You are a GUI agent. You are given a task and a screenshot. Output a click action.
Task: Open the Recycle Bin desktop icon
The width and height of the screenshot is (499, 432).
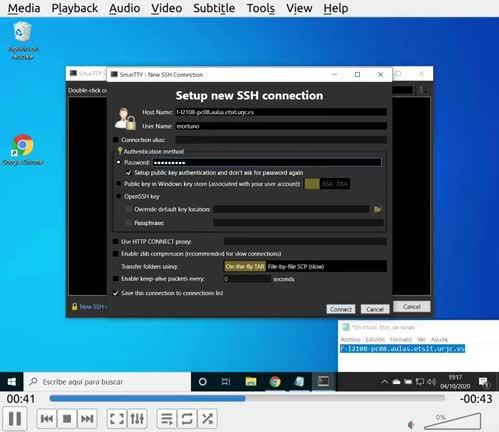tap(22, 41)
